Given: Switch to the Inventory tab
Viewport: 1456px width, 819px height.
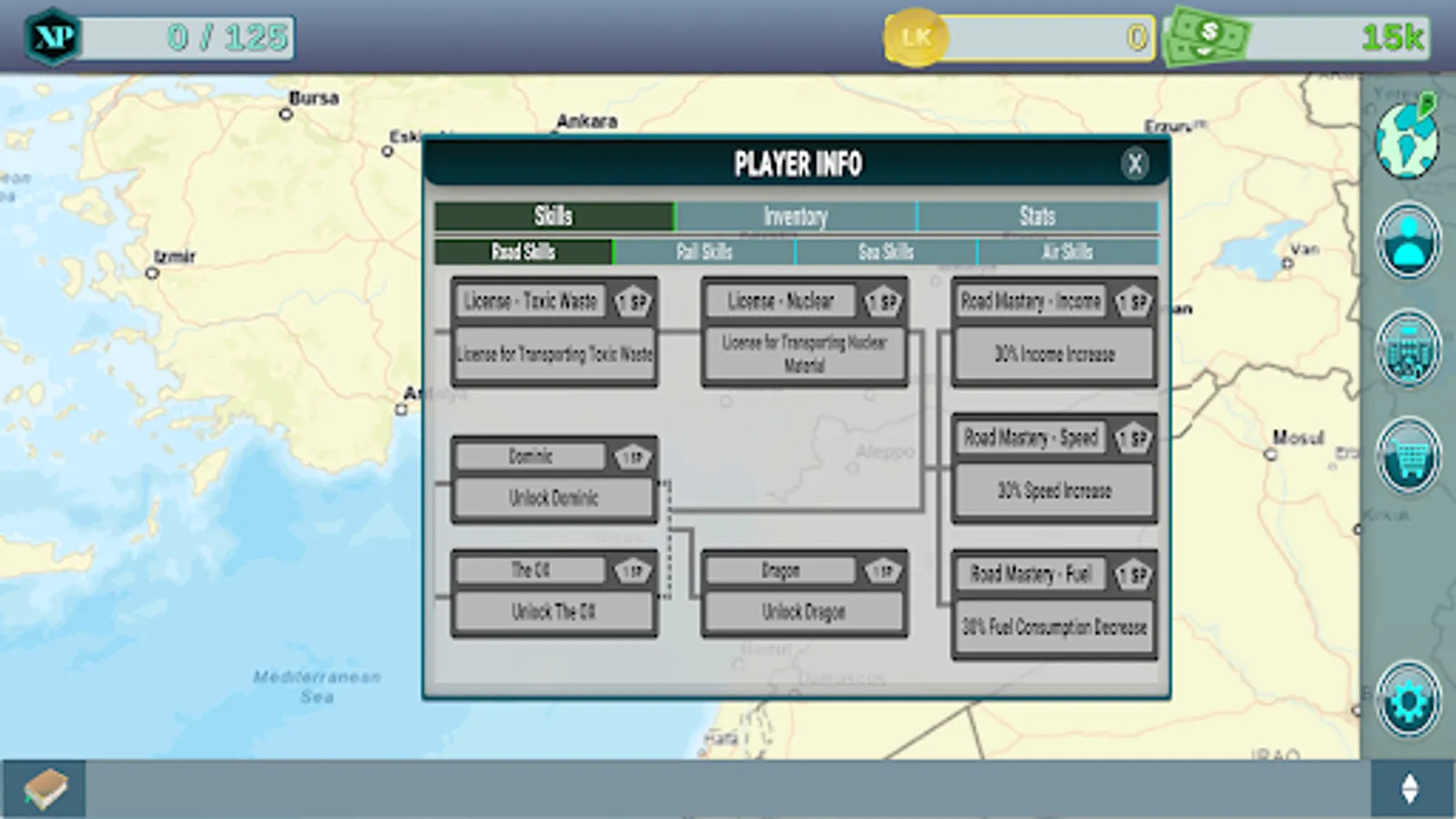Looking at the screenshot, I should coord(796,217).
